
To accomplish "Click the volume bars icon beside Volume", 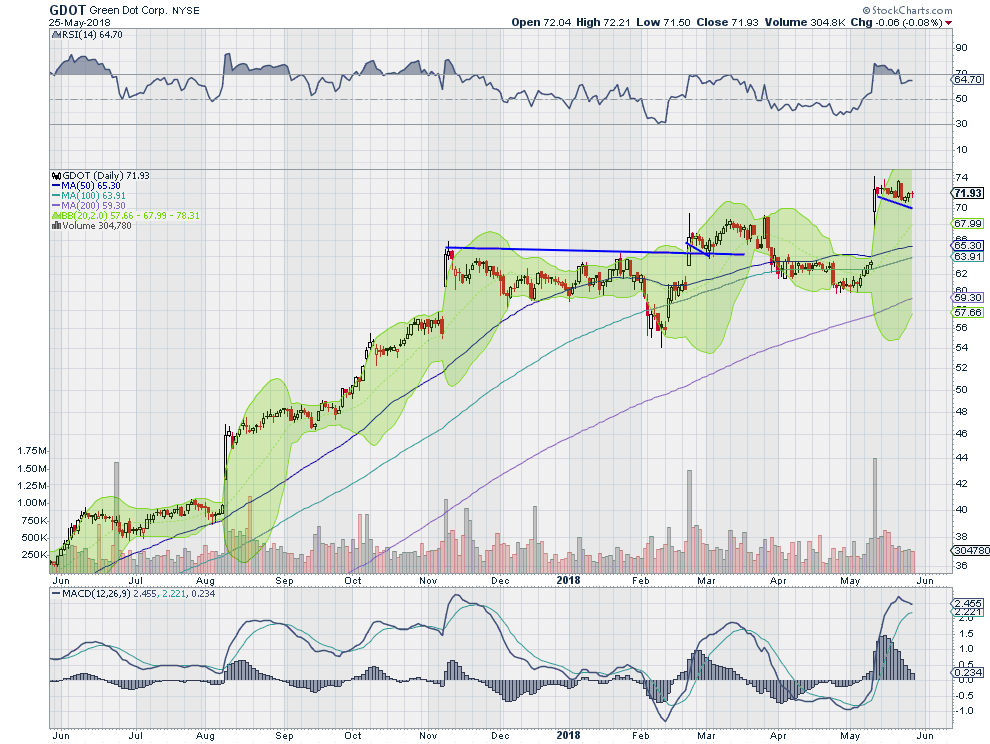I will click(56, 225).
